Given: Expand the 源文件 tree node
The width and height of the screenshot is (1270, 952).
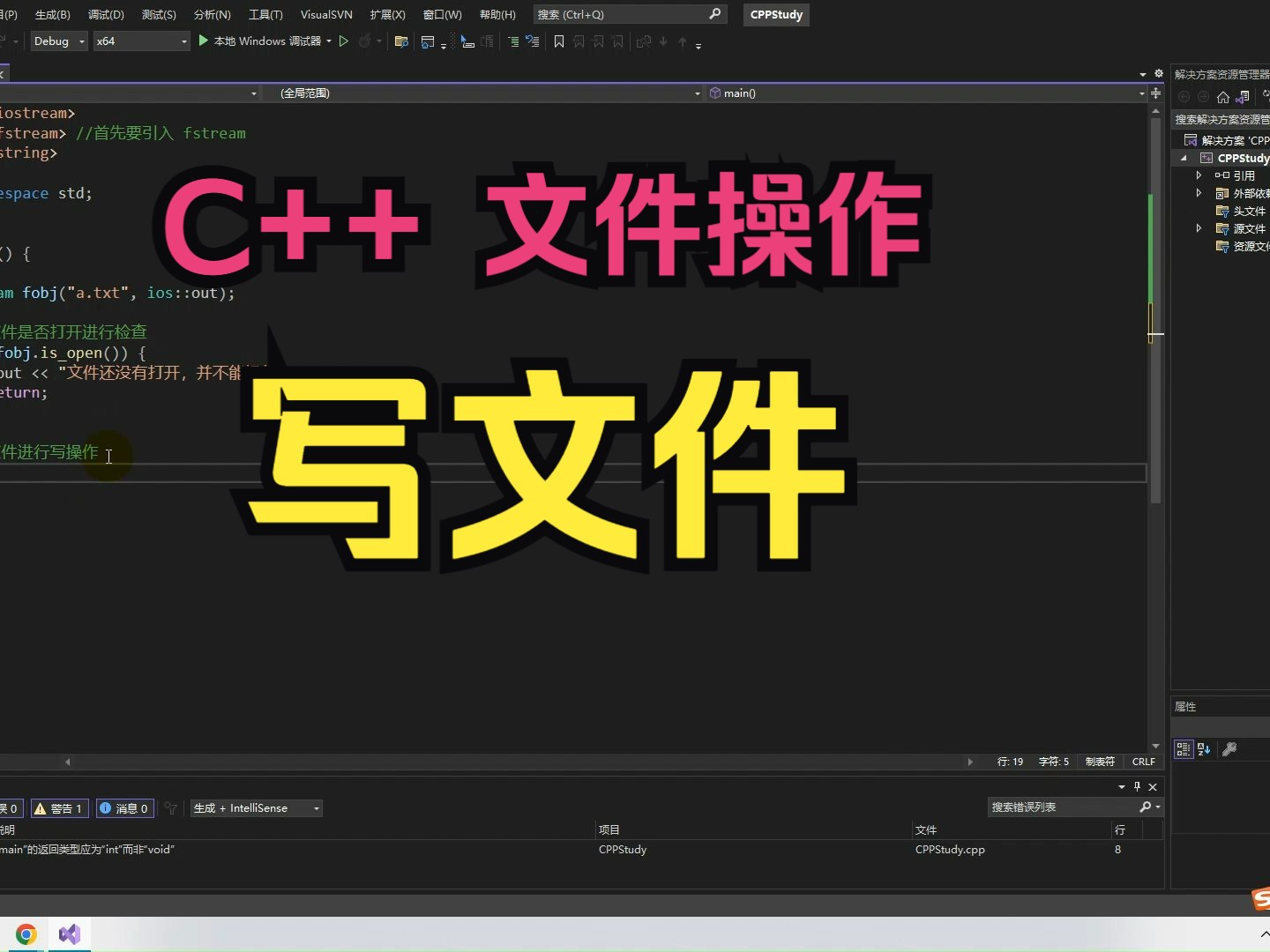Looking at the screenshot, I should (x=1199, y=228).
